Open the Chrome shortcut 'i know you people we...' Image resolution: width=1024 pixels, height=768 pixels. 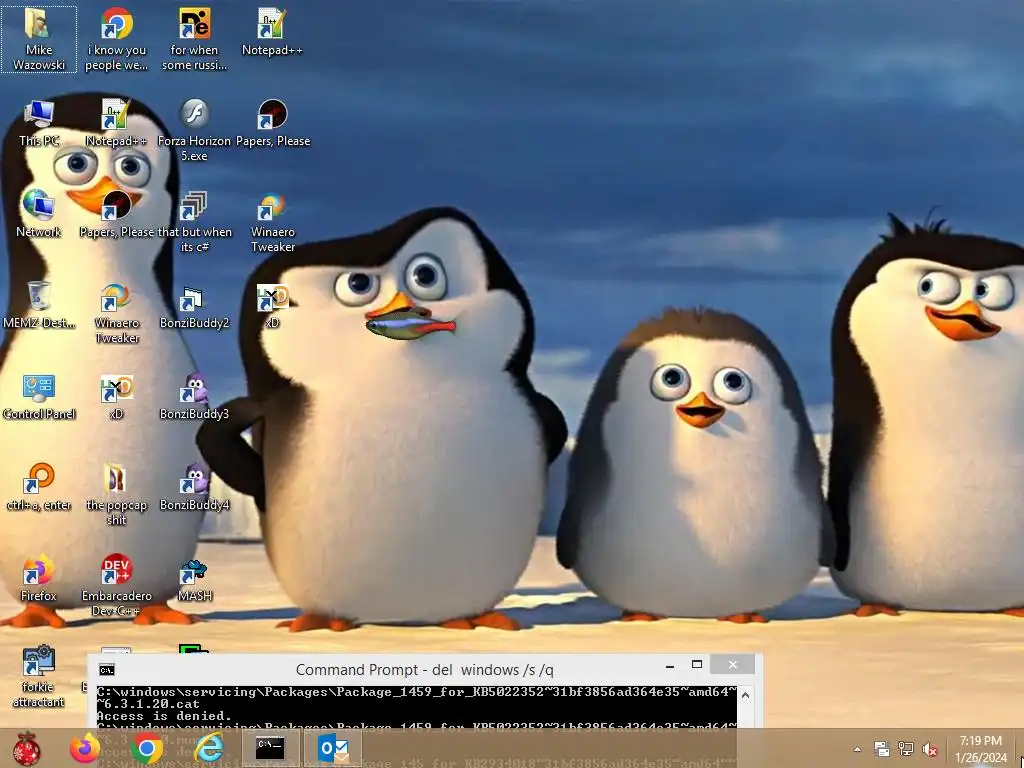(x=116, y=39)
